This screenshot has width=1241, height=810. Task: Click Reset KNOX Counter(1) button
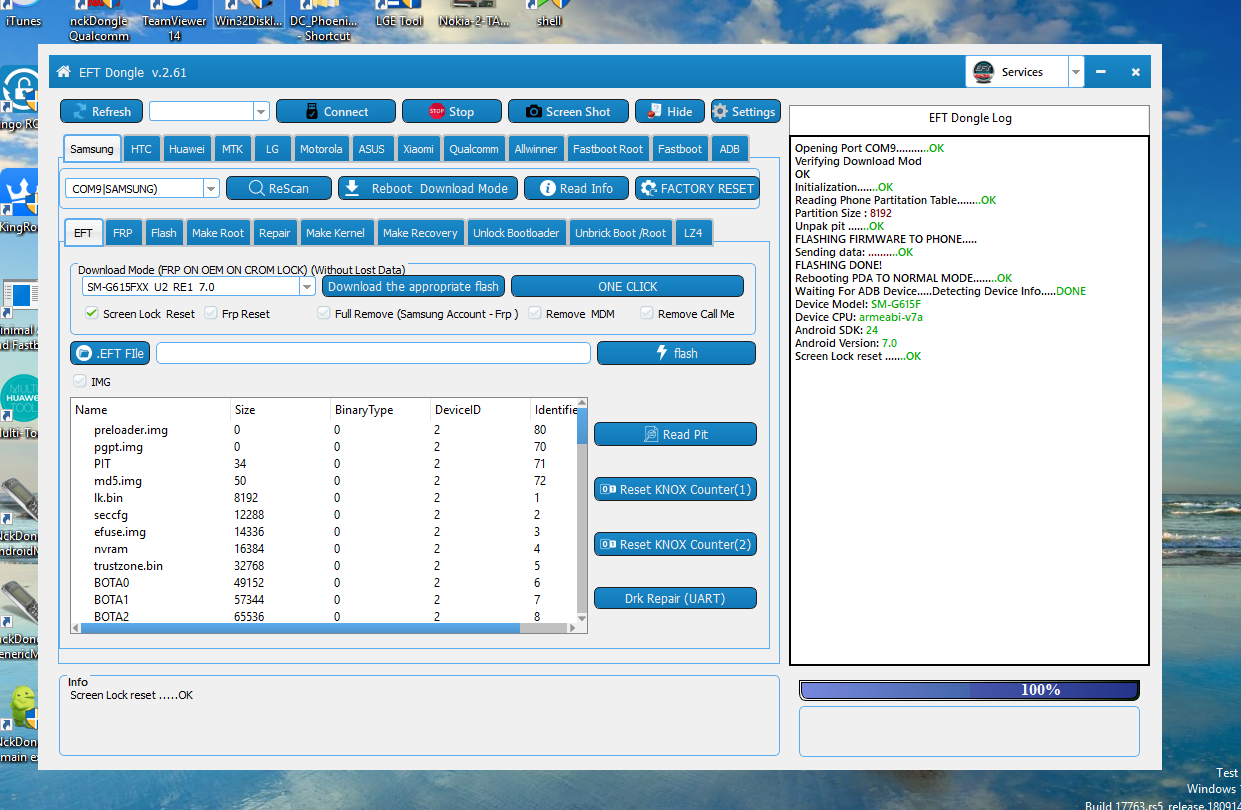pyautogui.click(x=675, y=489)
